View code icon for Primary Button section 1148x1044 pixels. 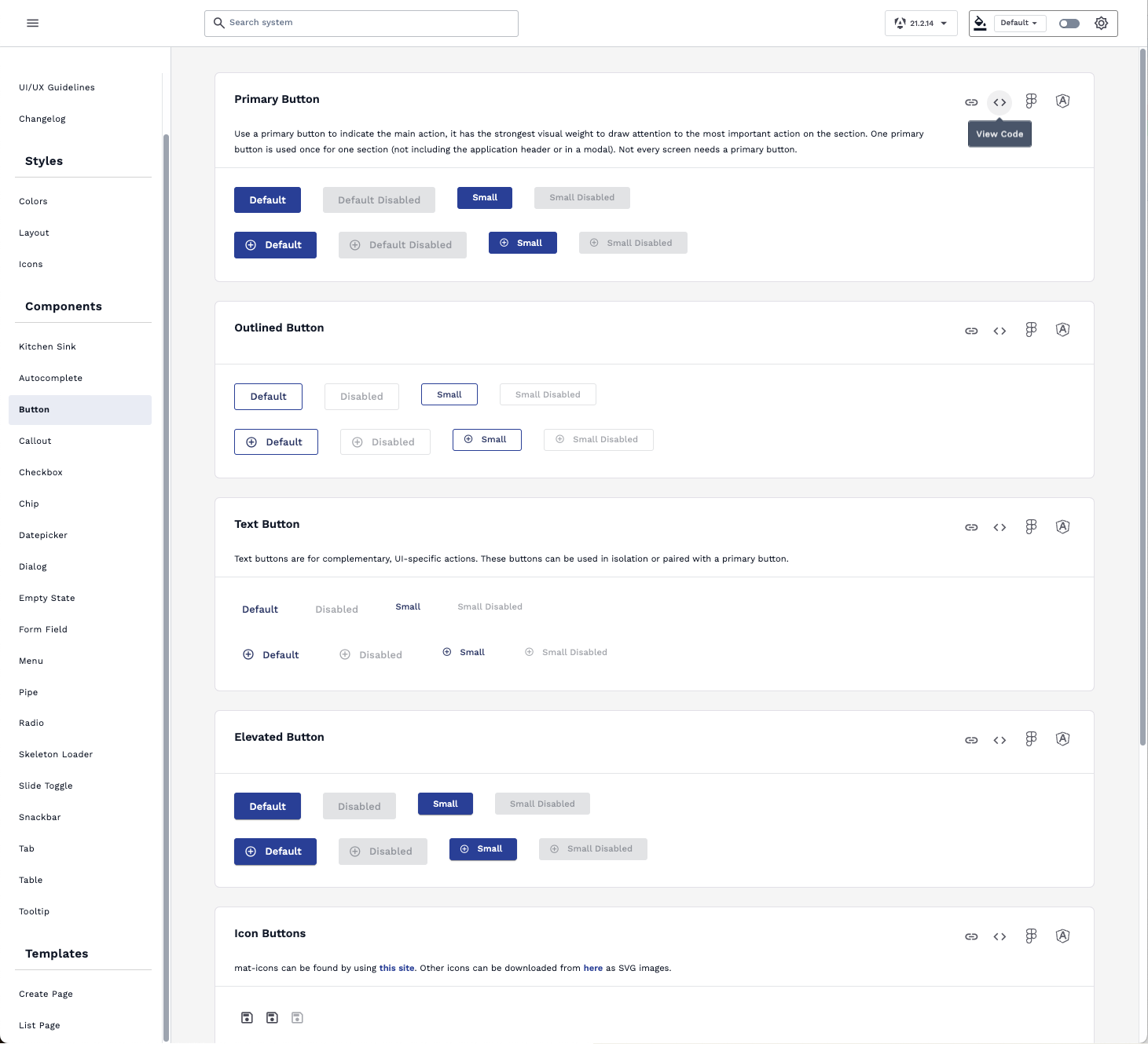pos(999,102)
